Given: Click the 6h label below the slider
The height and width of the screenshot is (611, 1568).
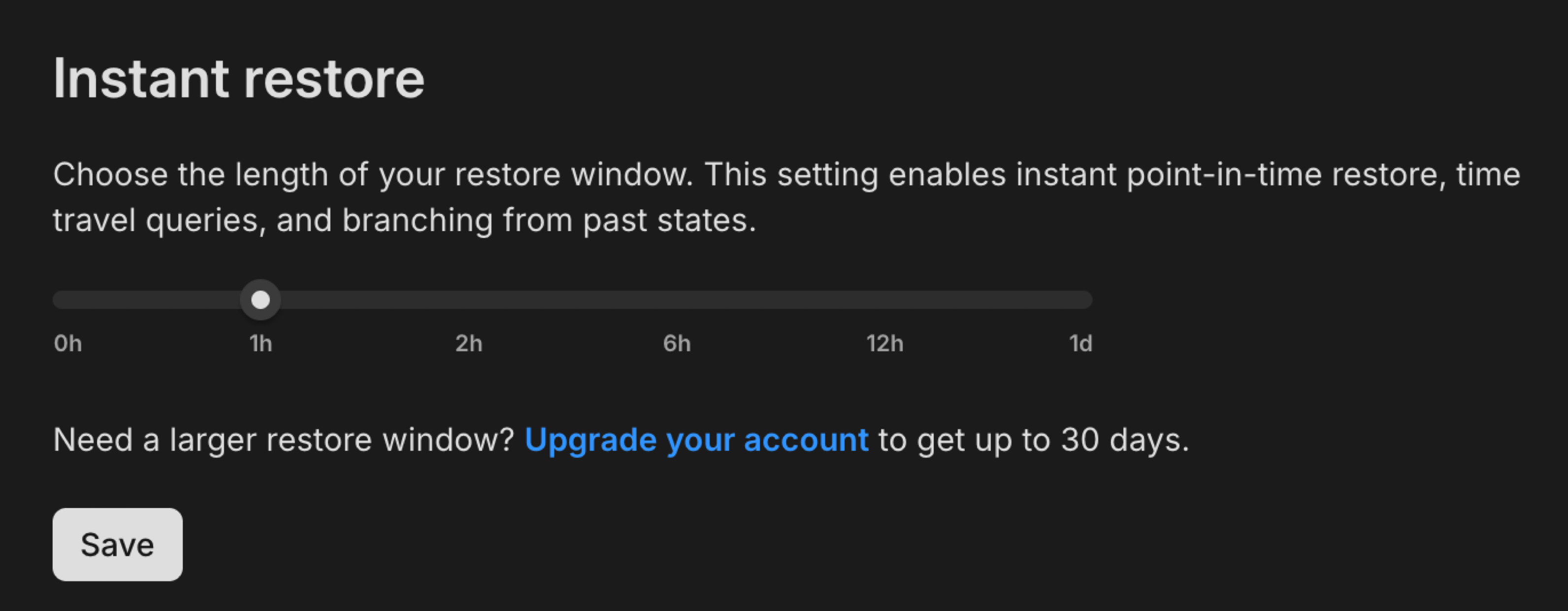Looking at the screenshot, I should pos(677,343).
